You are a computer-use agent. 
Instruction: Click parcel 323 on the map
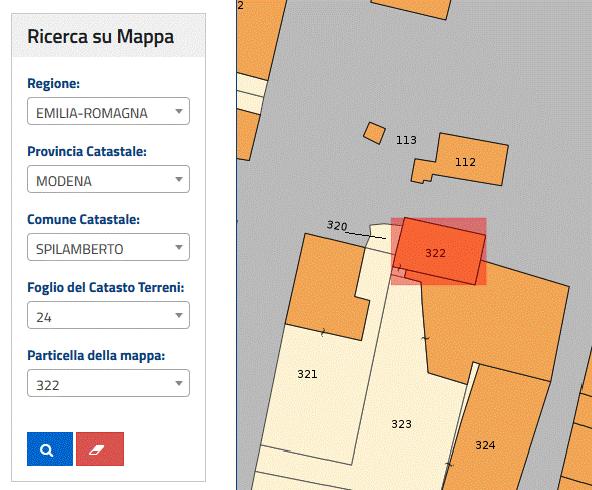tap(401, 424)
